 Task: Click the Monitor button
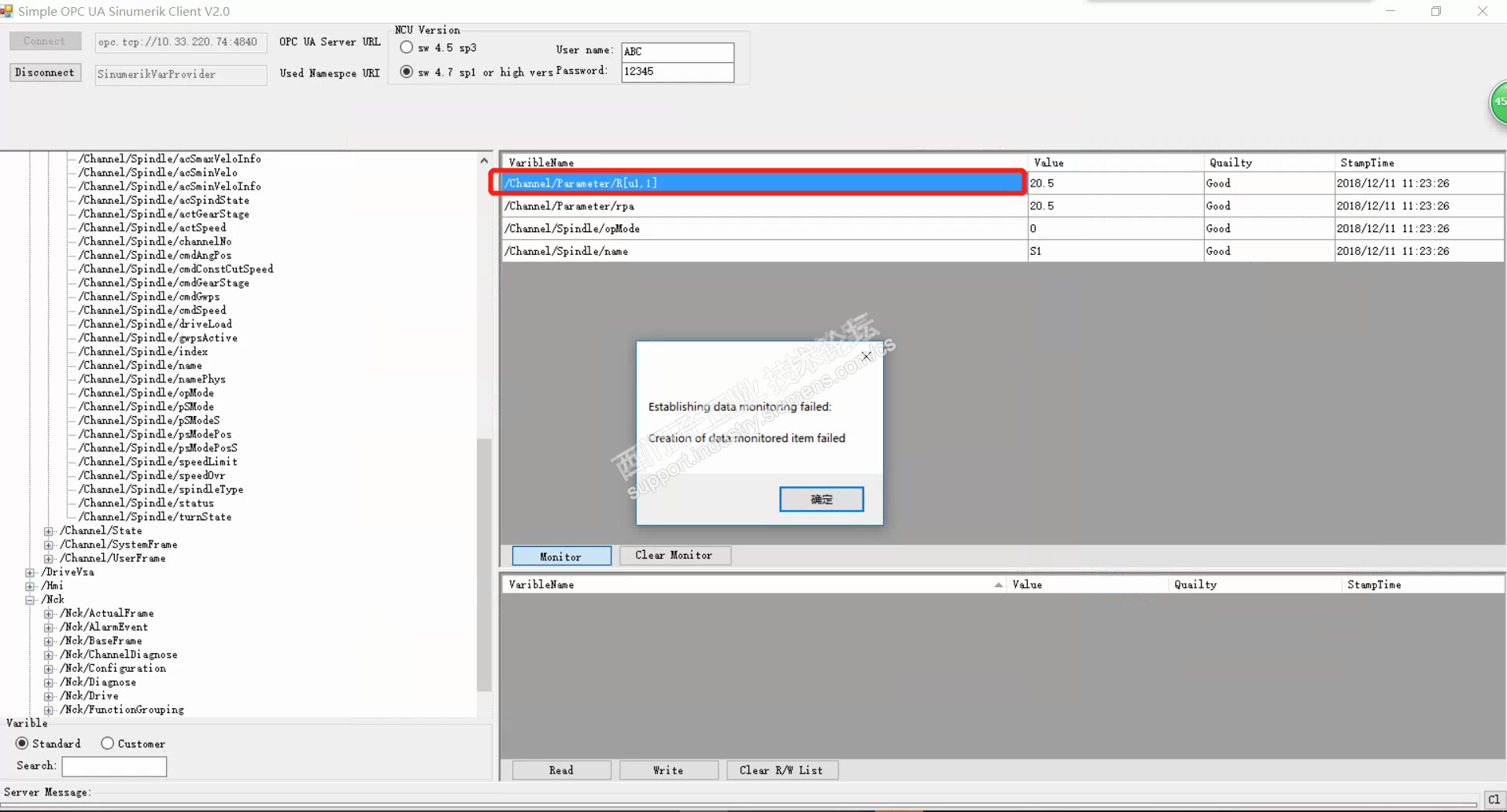click(x=561, y=556)
